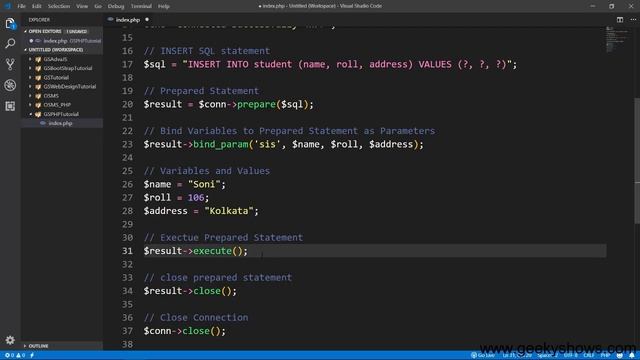Click line number 23 in gutter
The image size is (640, 360).
[x=127, y=144]
